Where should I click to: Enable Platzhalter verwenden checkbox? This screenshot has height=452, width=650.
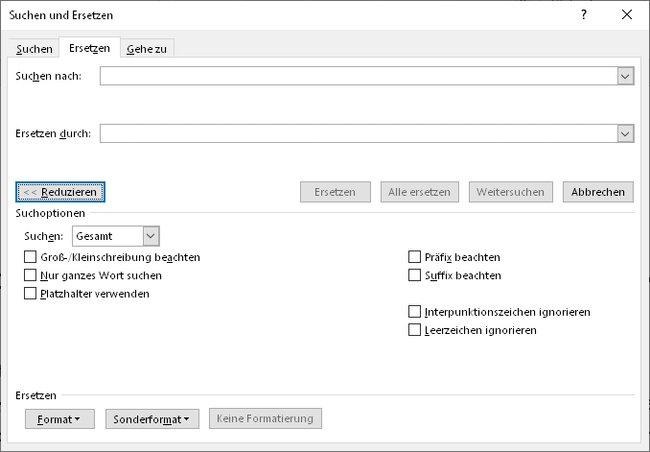tap(30, 294)
